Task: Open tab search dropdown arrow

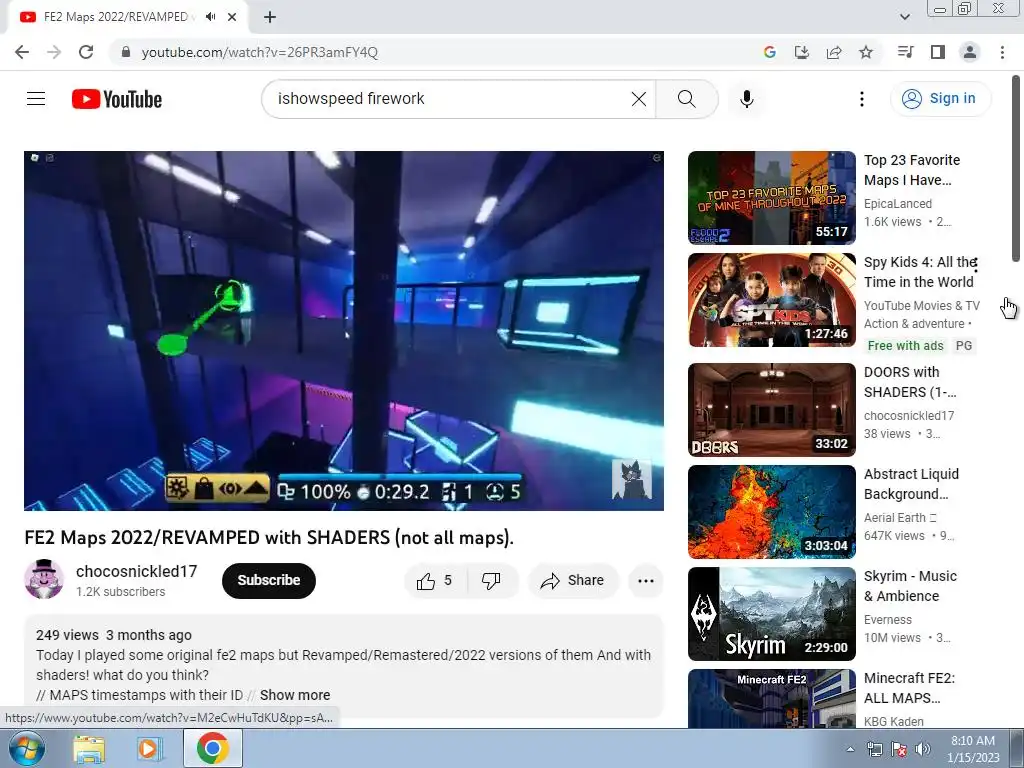Action: tap(904, 17)
